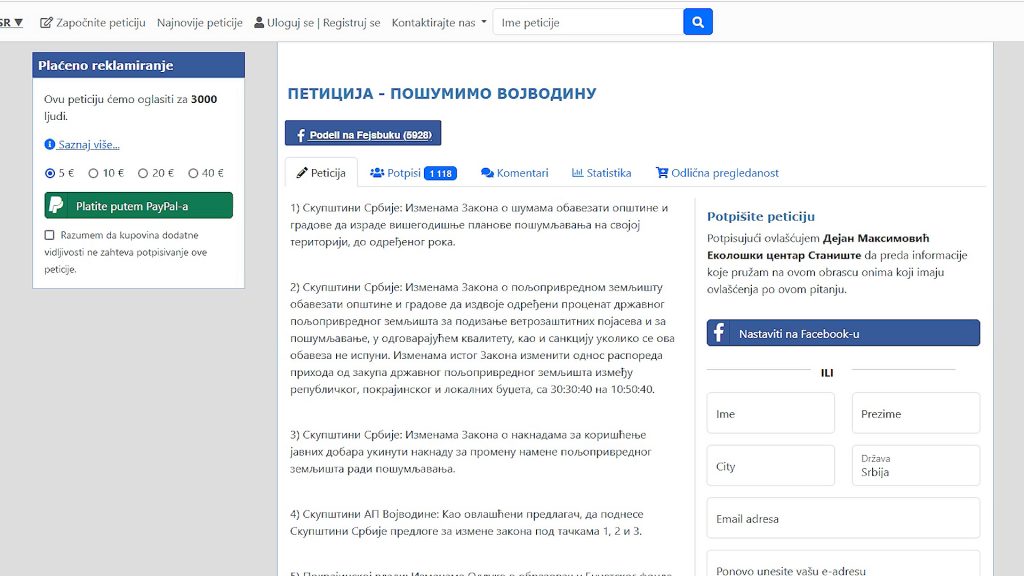
Task: Click the cart icon beside Odlična pregledanost
Action: tap(662, 173)
